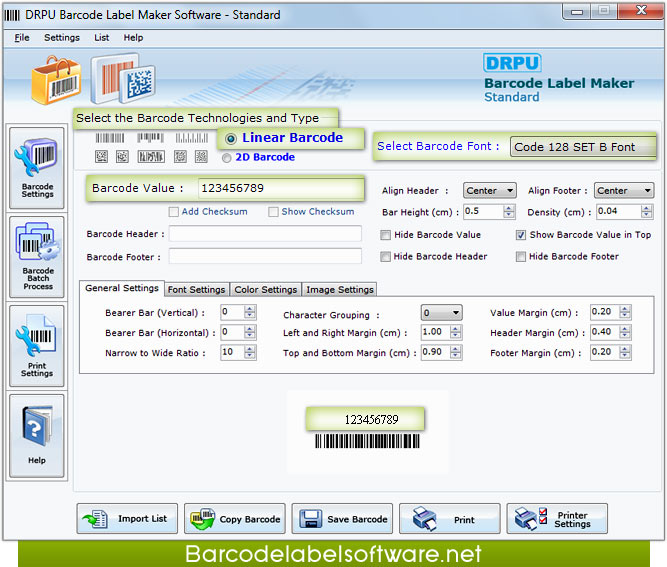
Task: Increase Top and Bottom Margin value
Action: (456, 349)
